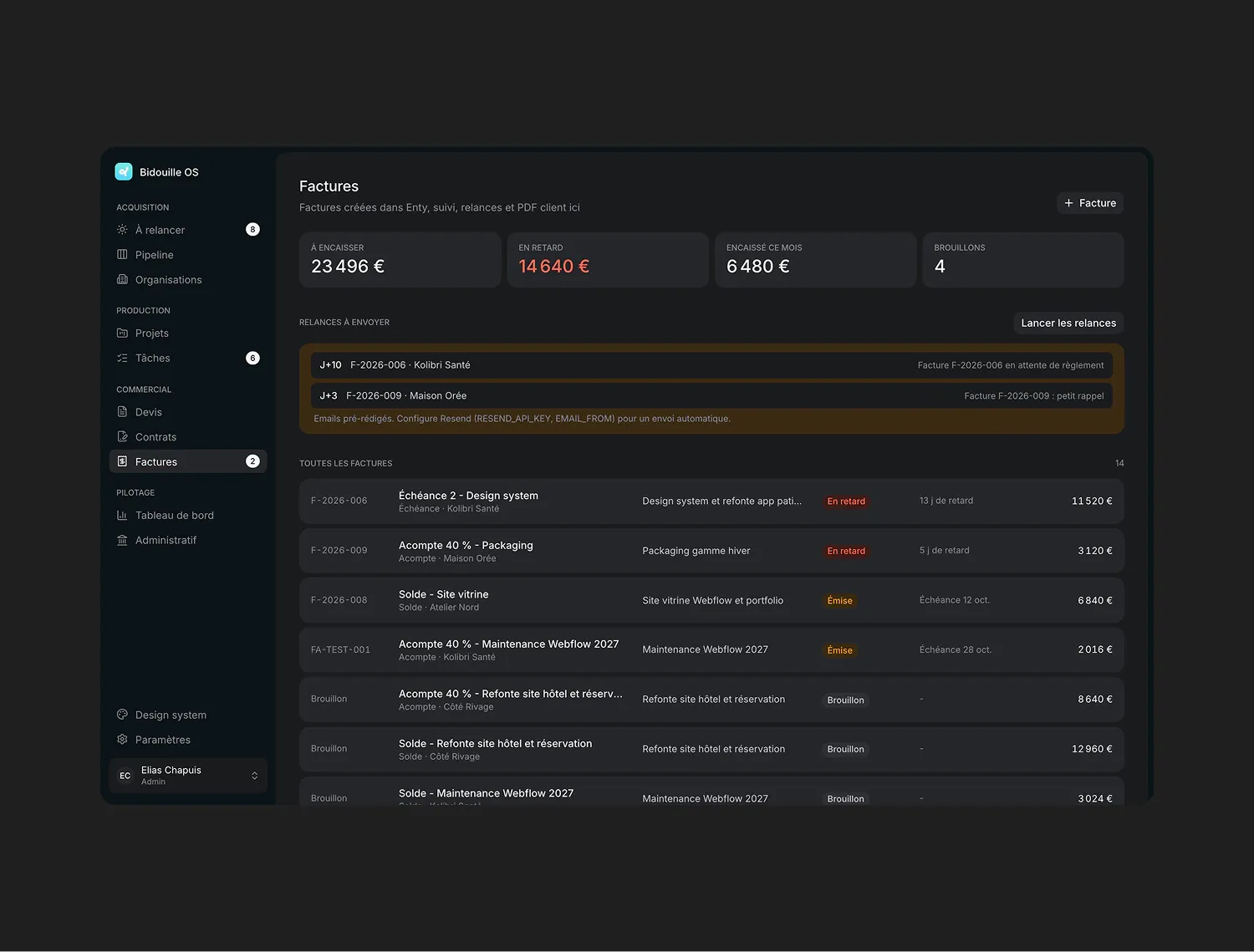Image resolution: width=1254 pixels, height=952 pixels.
Task: Open the À encaisser 23 496 € card
Action: (x=400, y=260)
